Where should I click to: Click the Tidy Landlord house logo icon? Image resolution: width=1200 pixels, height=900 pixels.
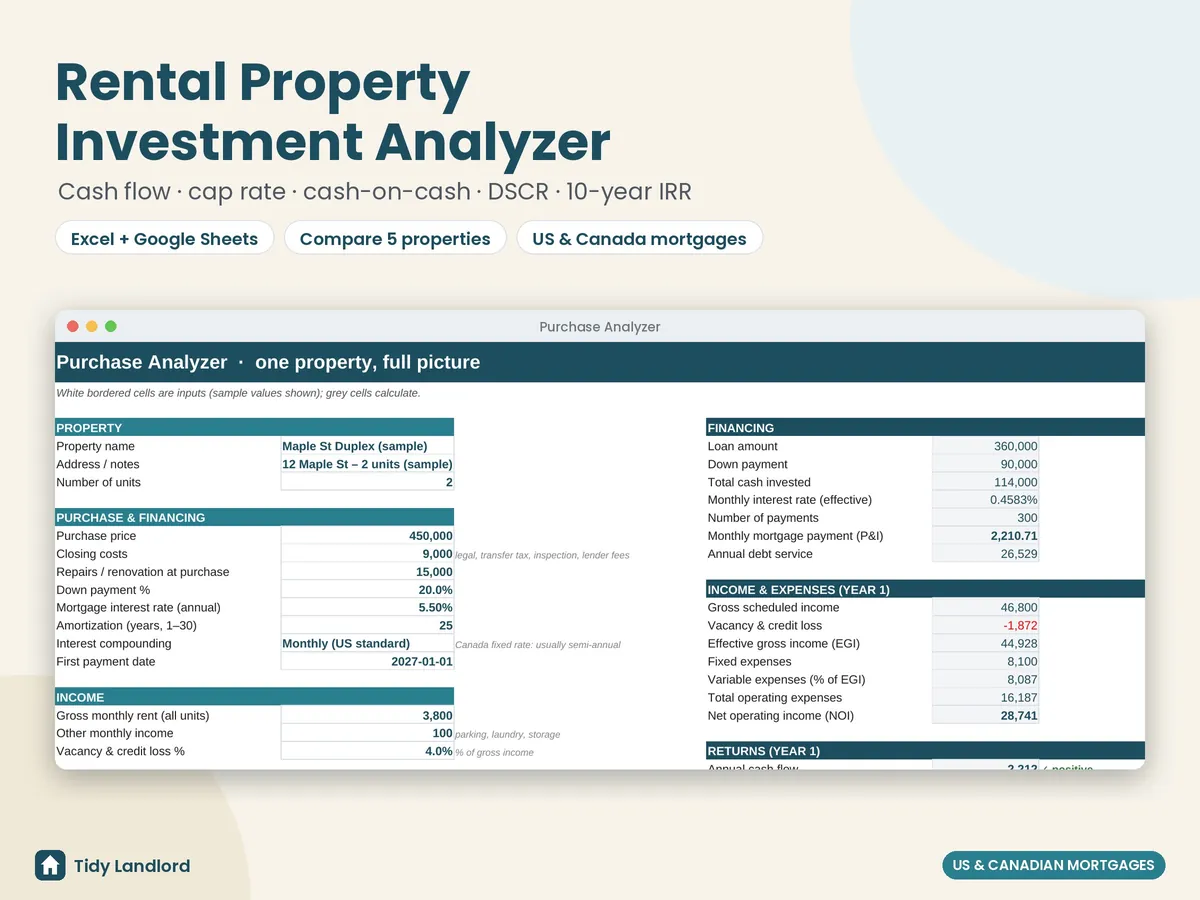[x=50, y=865]
